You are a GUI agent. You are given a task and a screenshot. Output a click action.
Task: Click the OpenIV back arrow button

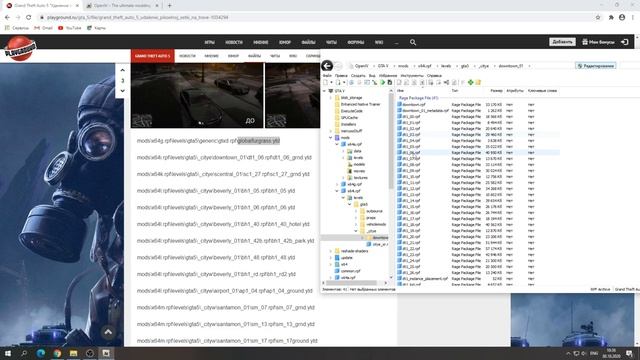coord(327,66)
